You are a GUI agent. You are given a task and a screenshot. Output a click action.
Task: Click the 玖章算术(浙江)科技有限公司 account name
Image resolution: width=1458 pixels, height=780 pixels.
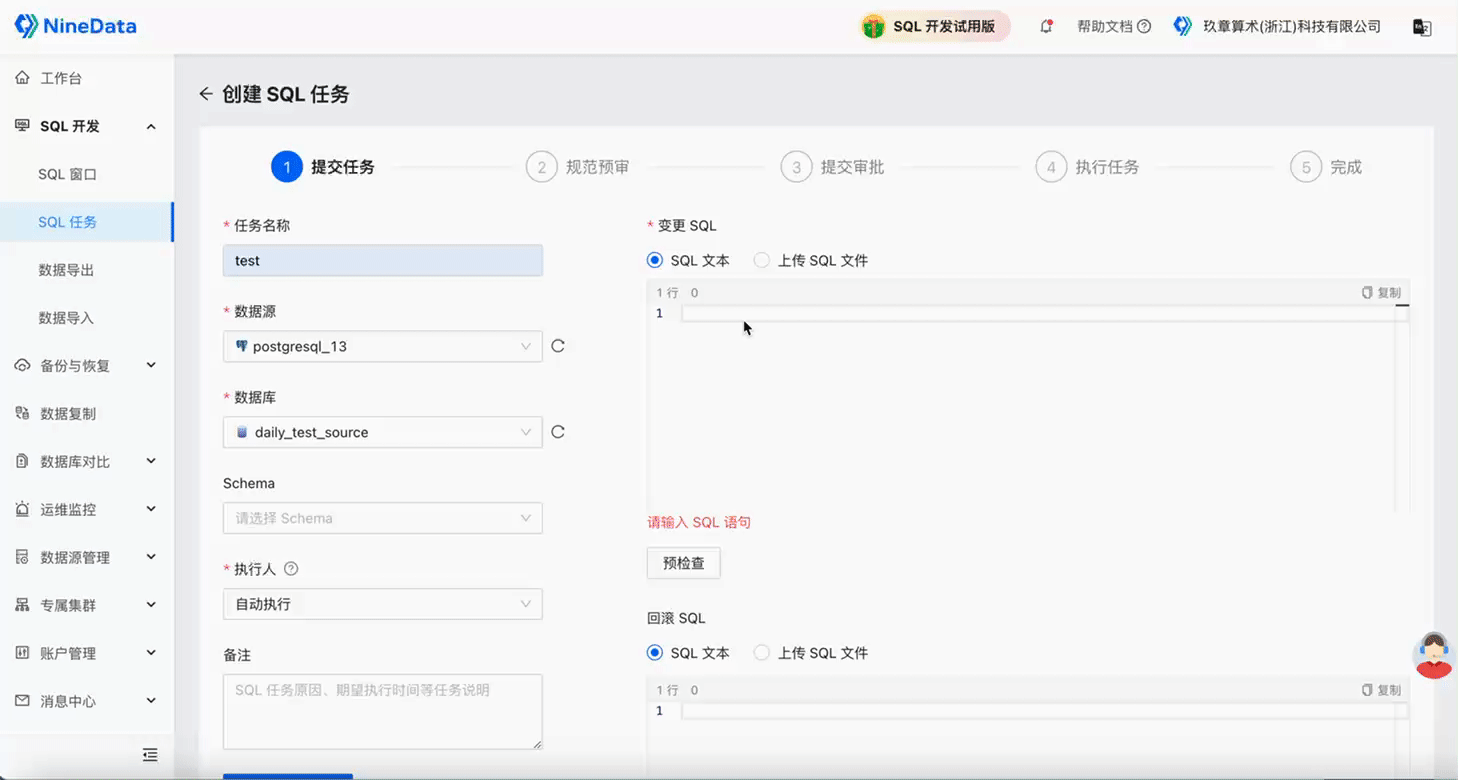click(1291, 27)
